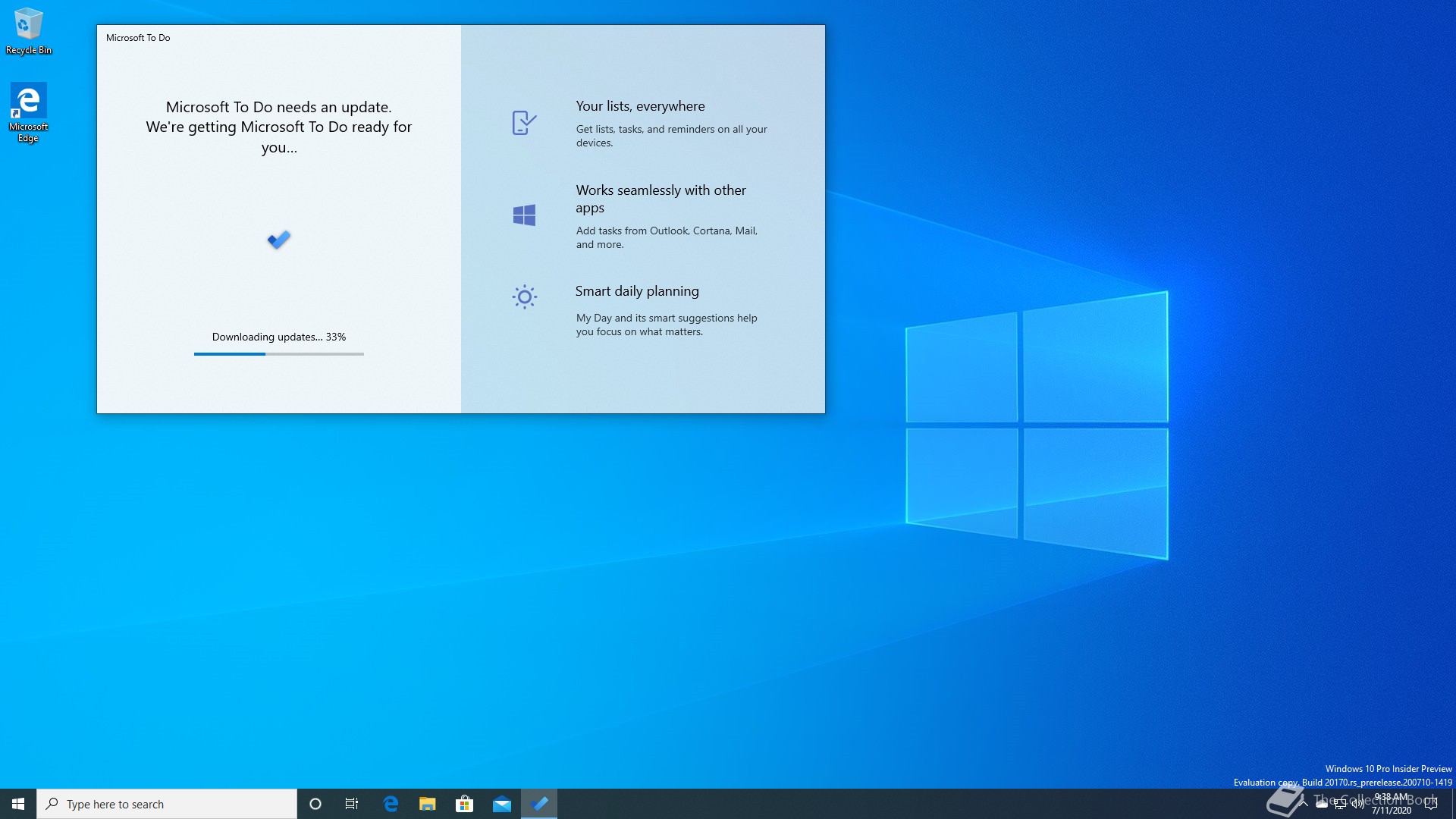
Task: Click the 'Smart daily planning' heading
Action: pyautogui.click(x=637, y=291)
